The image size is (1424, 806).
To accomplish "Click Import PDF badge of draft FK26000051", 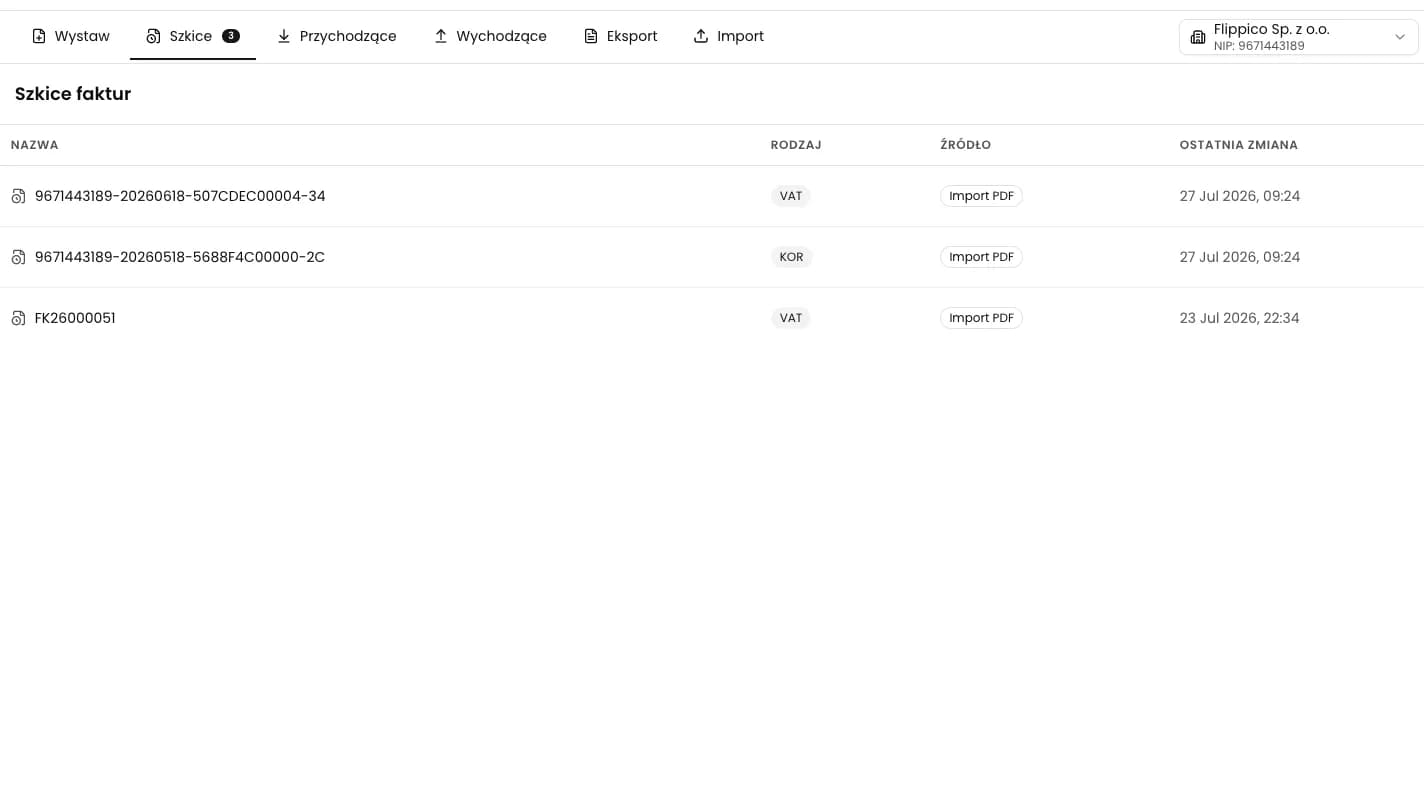I will pyautogui.click(x=981, y=318).
